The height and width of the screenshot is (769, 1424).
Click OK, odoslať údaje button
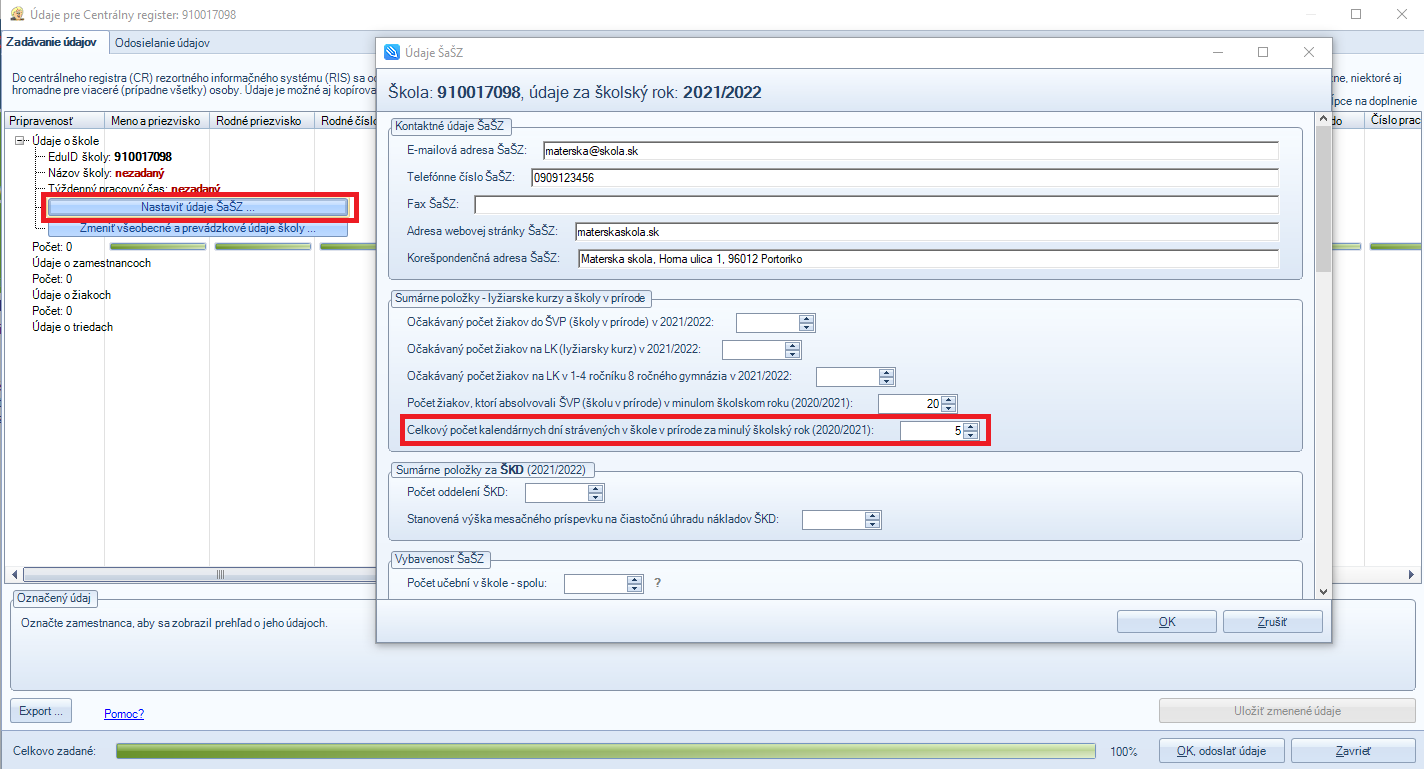click(x=1221, y=751)
